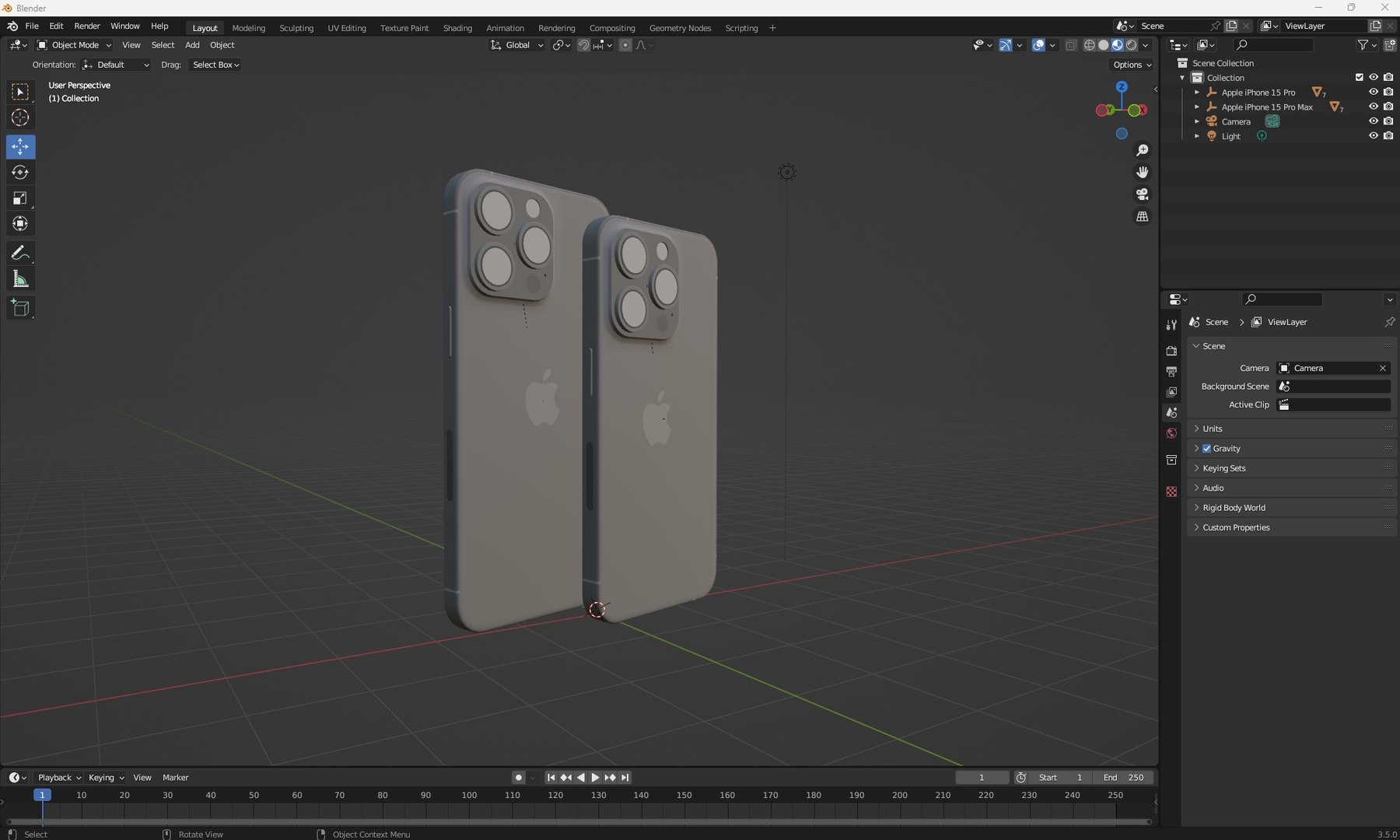Click the viewport zoom magnifier icon

click(x=1143, y=150)
